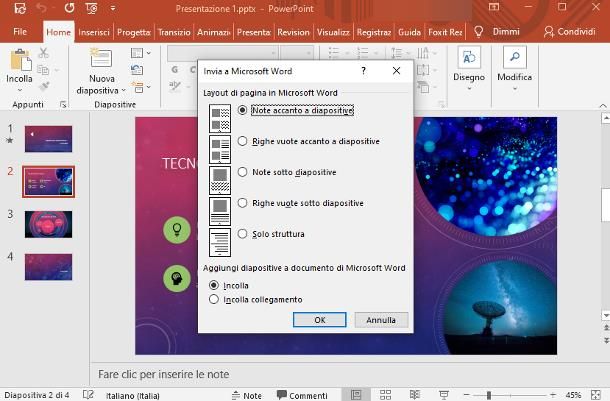Image resolution: width=610 pixels, height=401 pixels.
Task: Click the Redo/Repeat icon in quick access toolbar
Action: click(69, 8)
